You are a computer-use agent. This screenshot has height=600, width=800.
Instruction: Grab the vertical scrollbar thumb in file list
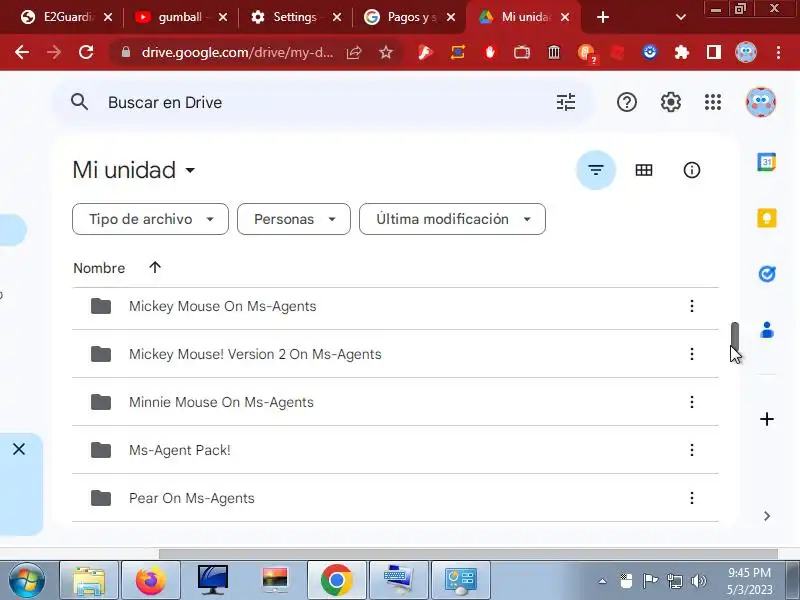click(734, 335)
